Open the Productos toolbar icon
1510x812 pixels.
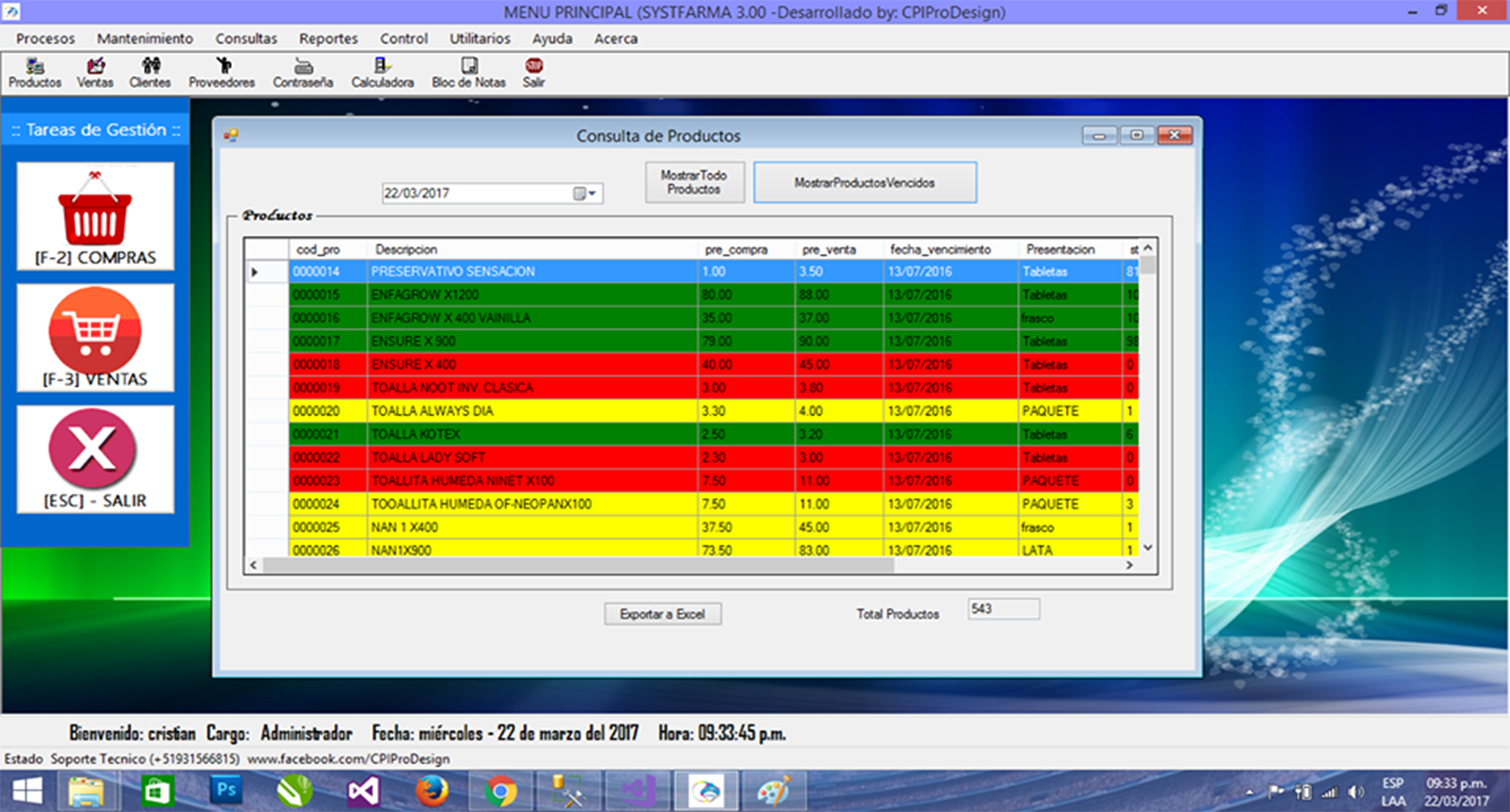[35, 73]
